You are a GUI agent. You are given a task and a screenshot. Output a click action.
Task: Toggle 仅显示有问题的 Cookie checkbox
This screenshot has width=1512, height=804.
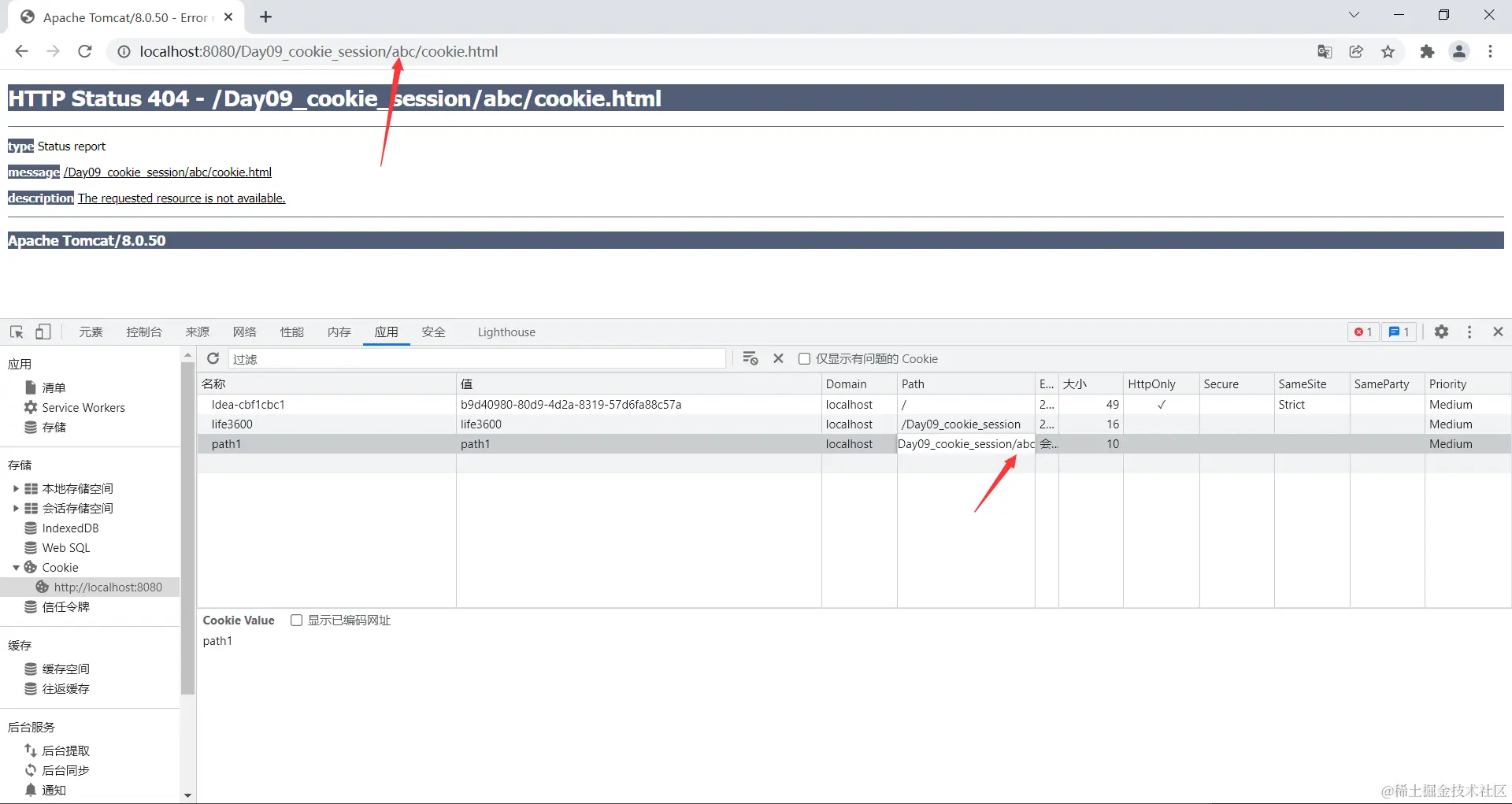[x=804, y=358]
